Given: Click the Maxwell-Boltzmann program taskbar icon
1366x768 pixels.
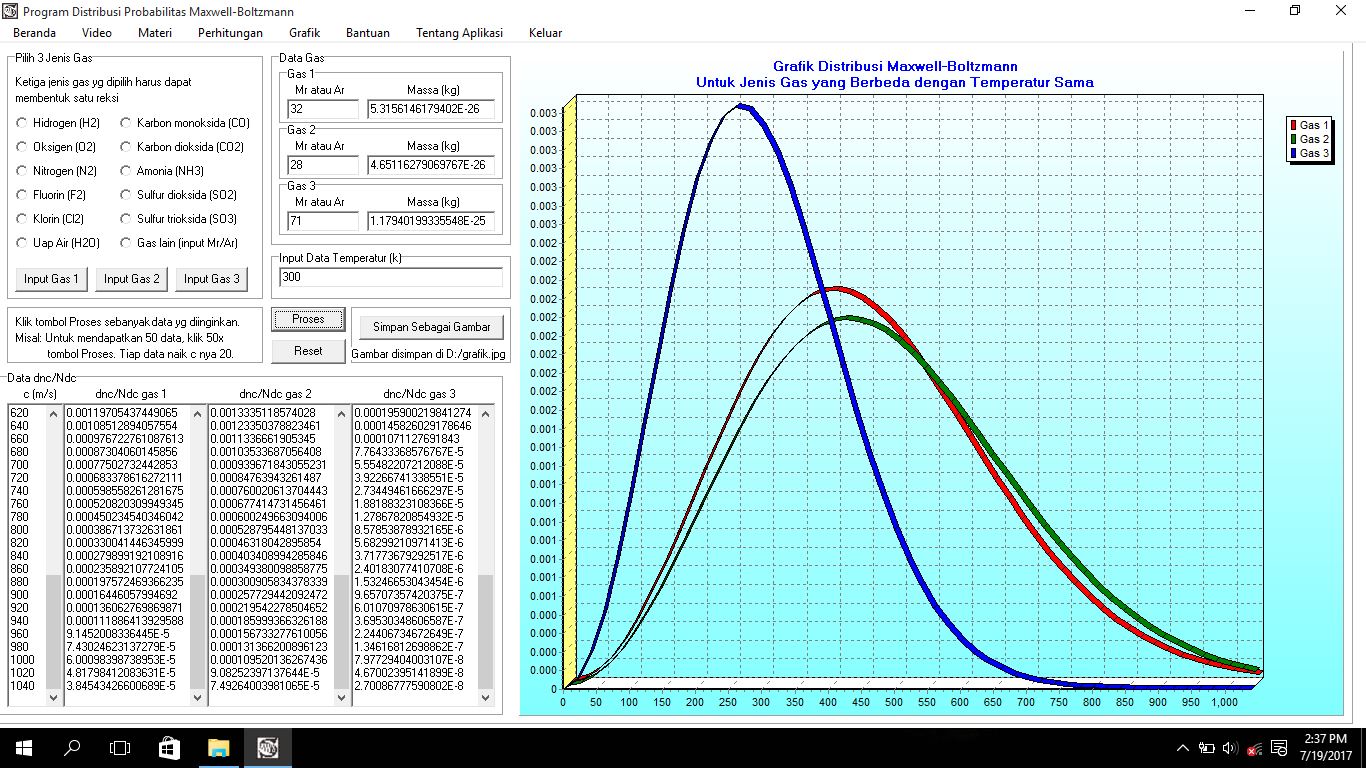Looking at the screenshot, I should (x=267, y=747).
